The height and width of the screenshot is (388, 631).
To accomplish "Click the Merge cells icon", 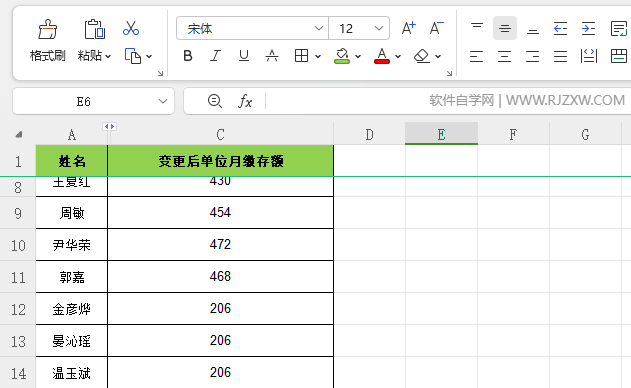I will (619, 56).
